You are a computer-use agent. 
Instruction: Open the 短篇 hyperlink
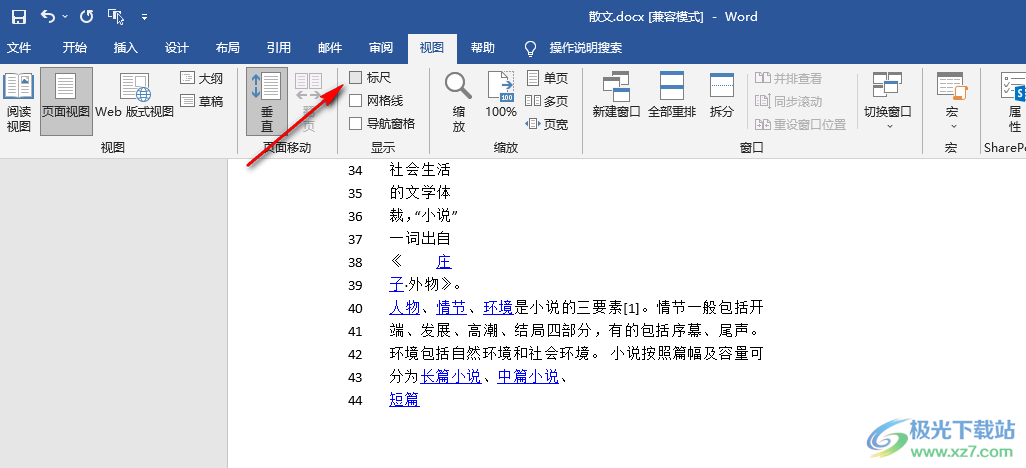coord(404,399)
